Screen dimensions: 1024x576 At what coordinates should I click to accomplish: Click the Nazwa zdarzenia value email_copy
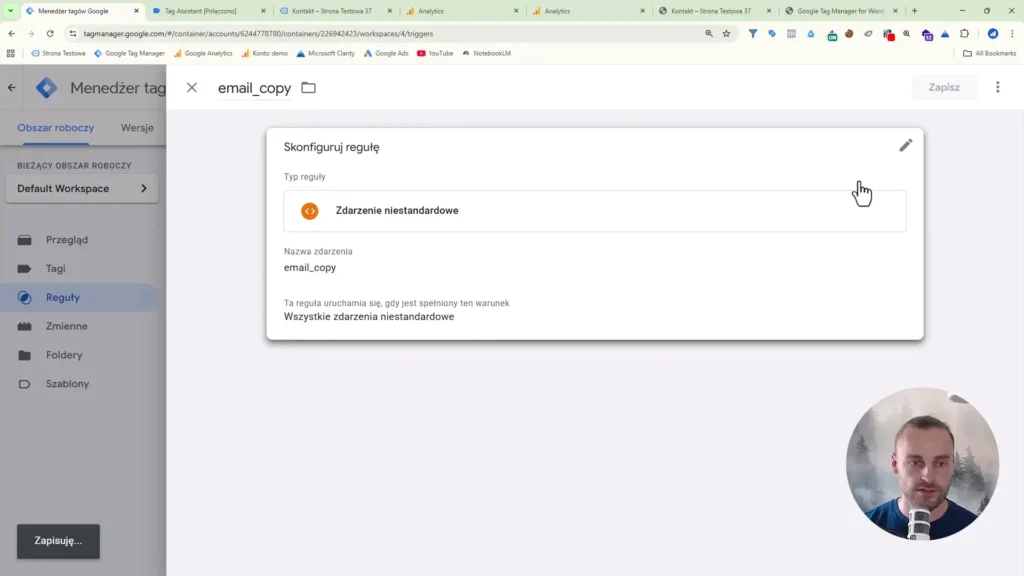pyautogui.click(x=310, y=268)
